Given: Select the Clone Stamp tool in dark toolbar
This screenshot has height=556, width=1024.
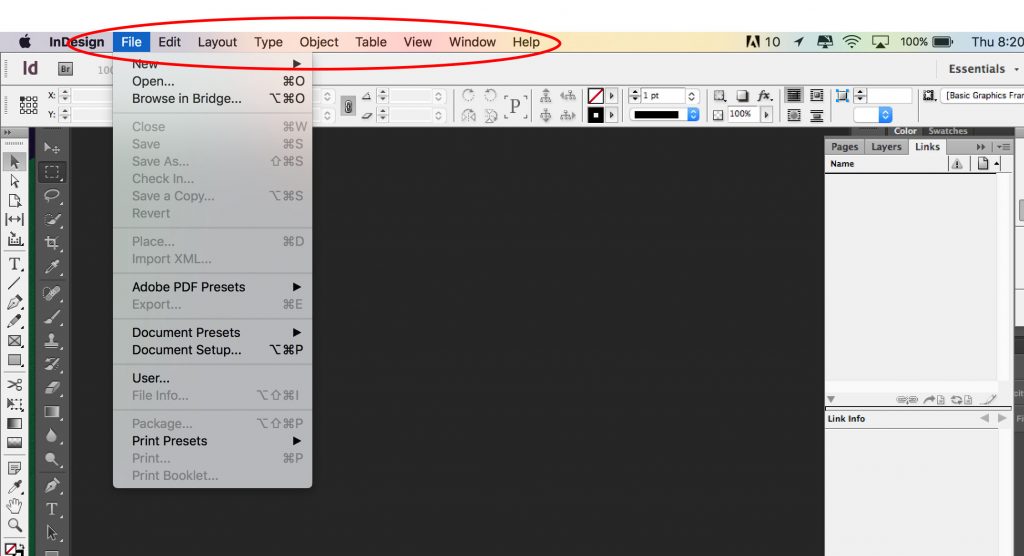Looking at the screenshot, I should (52, 340).
